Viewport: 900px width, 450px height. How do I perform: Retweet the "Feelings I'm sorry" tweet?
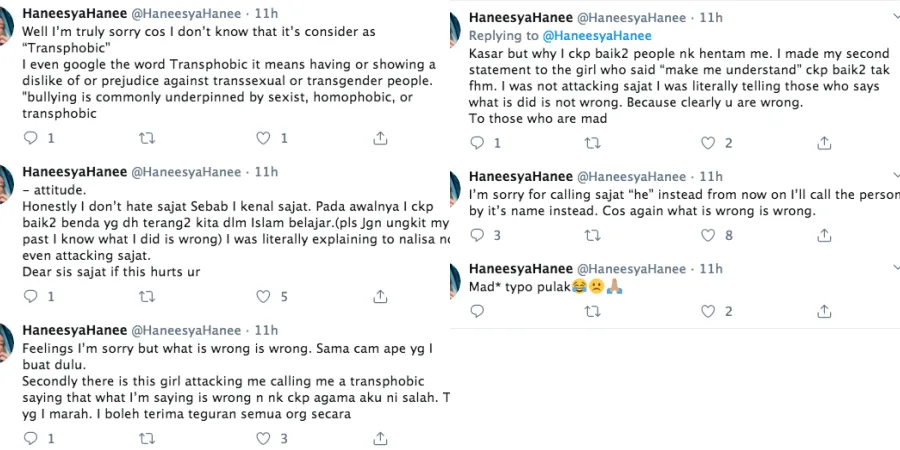point(147,438)
